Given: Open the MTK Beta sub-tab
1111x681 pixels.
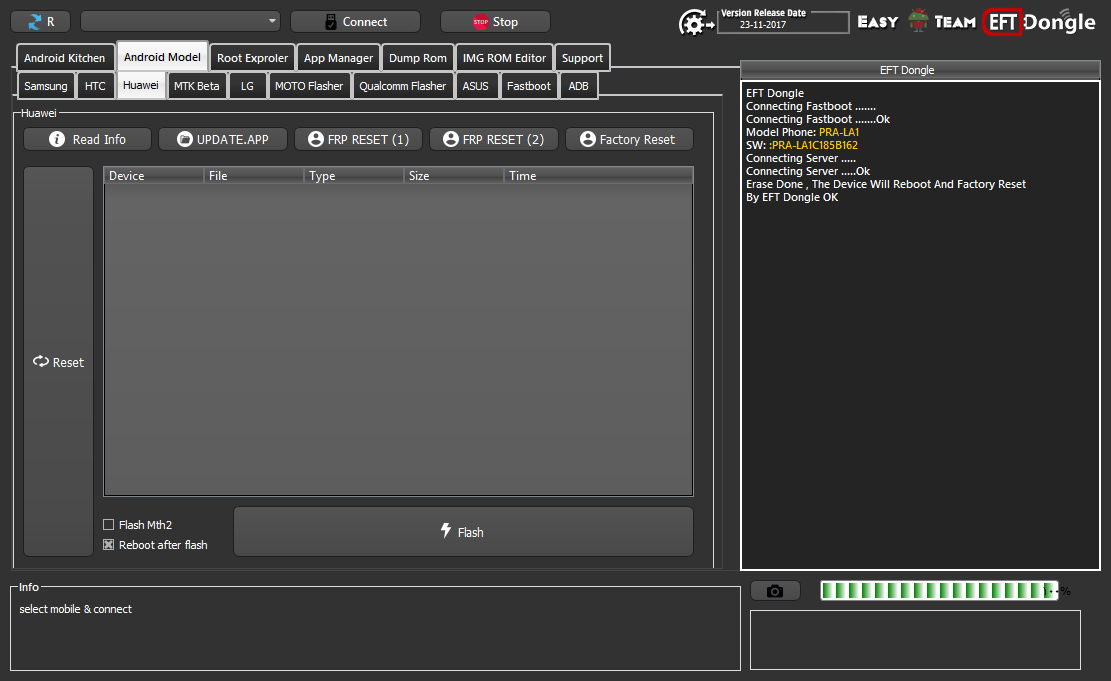Looking at the screenshot, I should [197, 86].
